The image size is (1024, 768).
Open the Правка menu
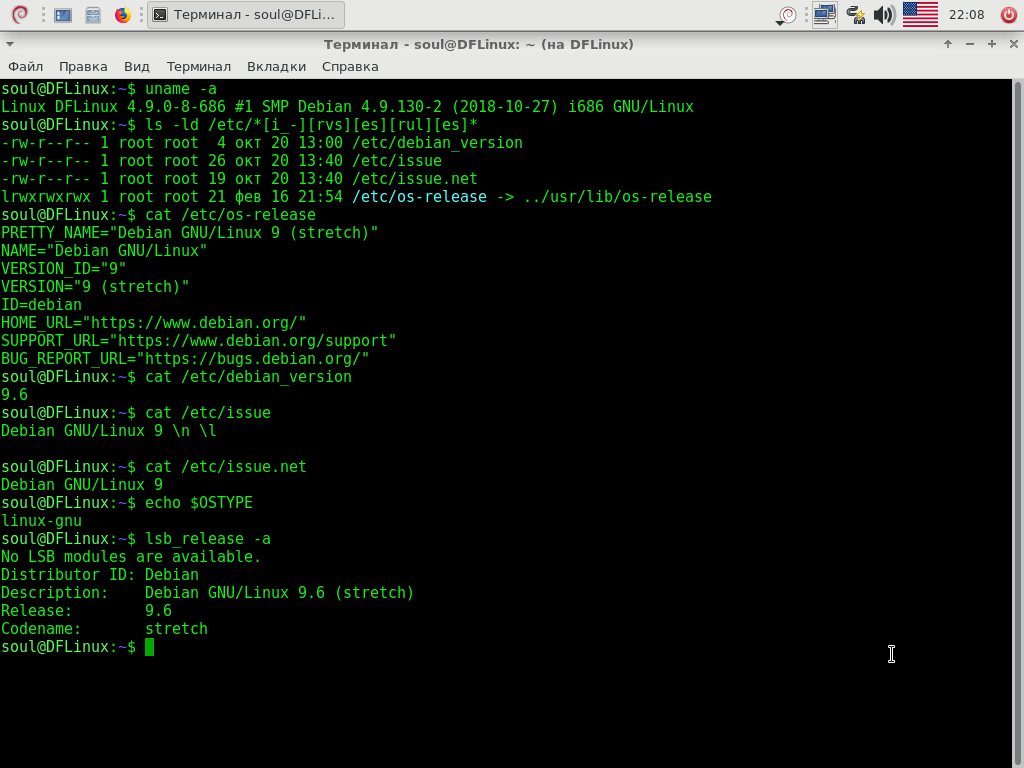(x=83, y=67)
